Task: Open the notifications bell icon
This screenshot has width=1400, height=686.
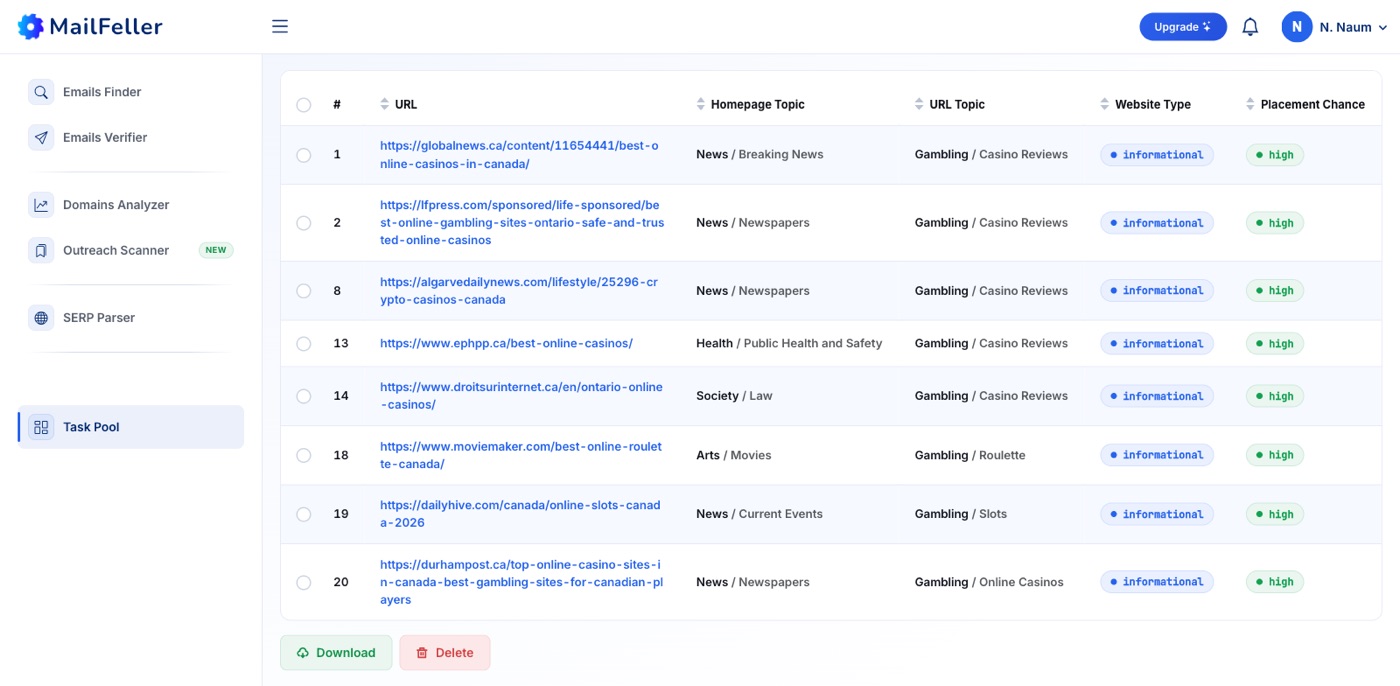Action: click(1250, 27)
